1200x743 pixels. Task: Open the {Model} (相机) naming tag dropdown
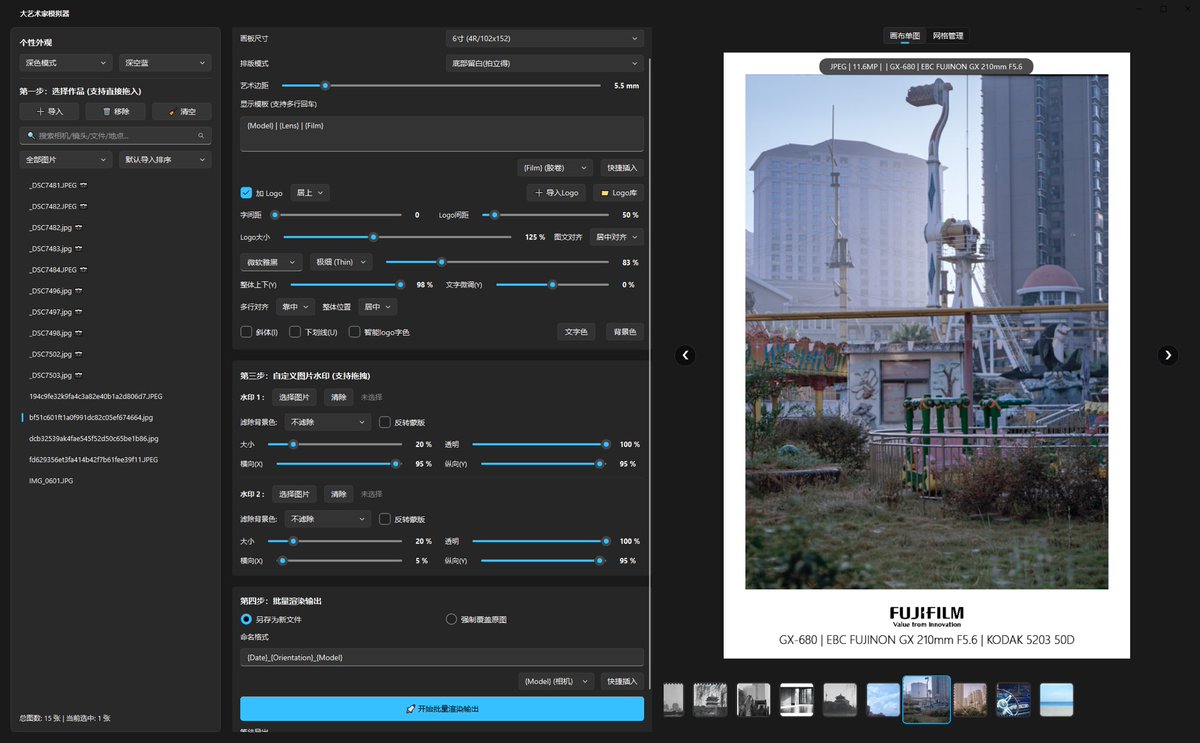555,681
